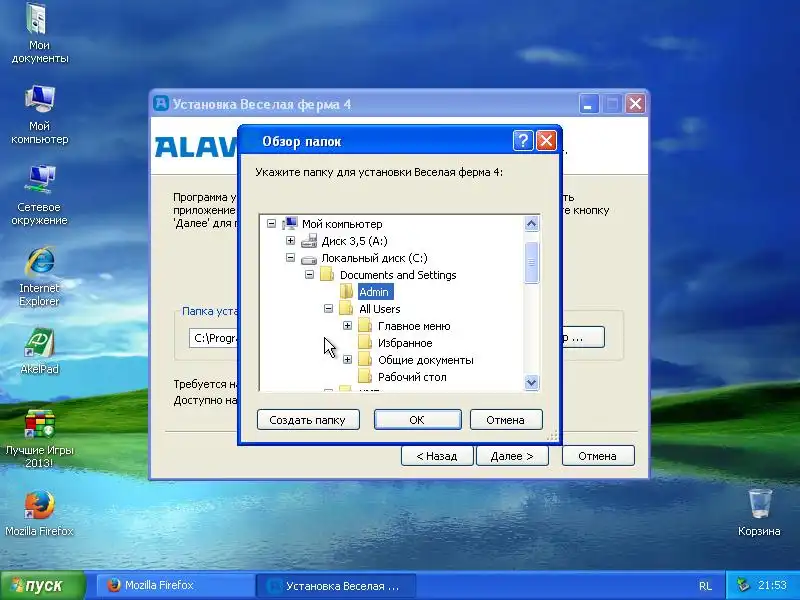Select the Рабочий стол label

click(412, 377)
